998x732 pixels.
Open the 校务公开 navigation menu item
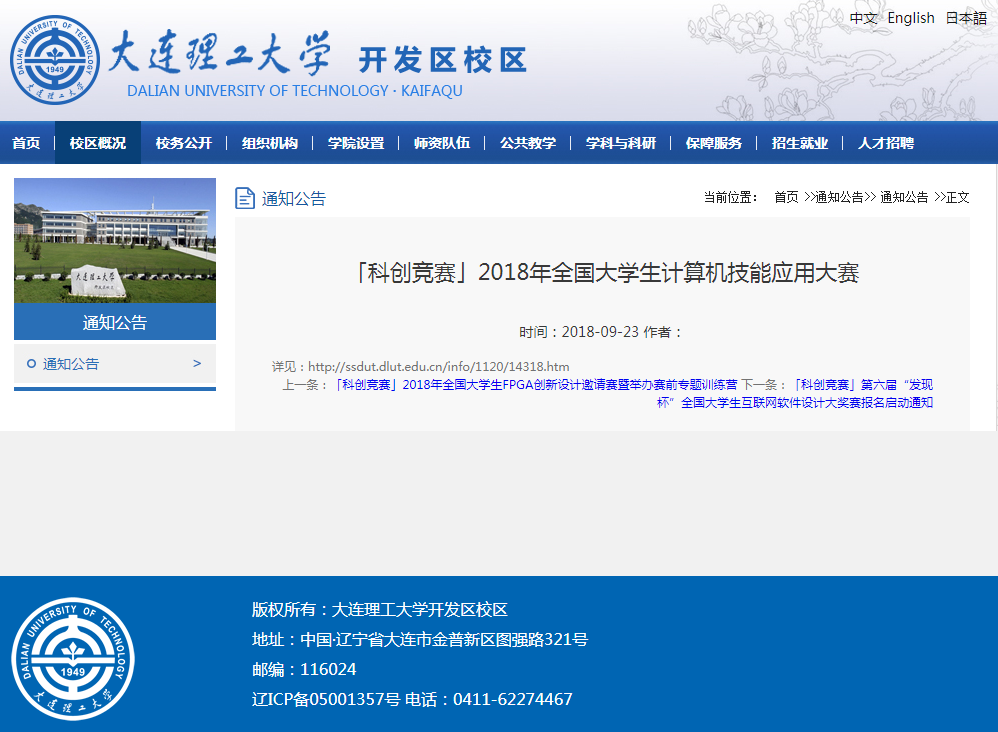(x=184, y=143)
